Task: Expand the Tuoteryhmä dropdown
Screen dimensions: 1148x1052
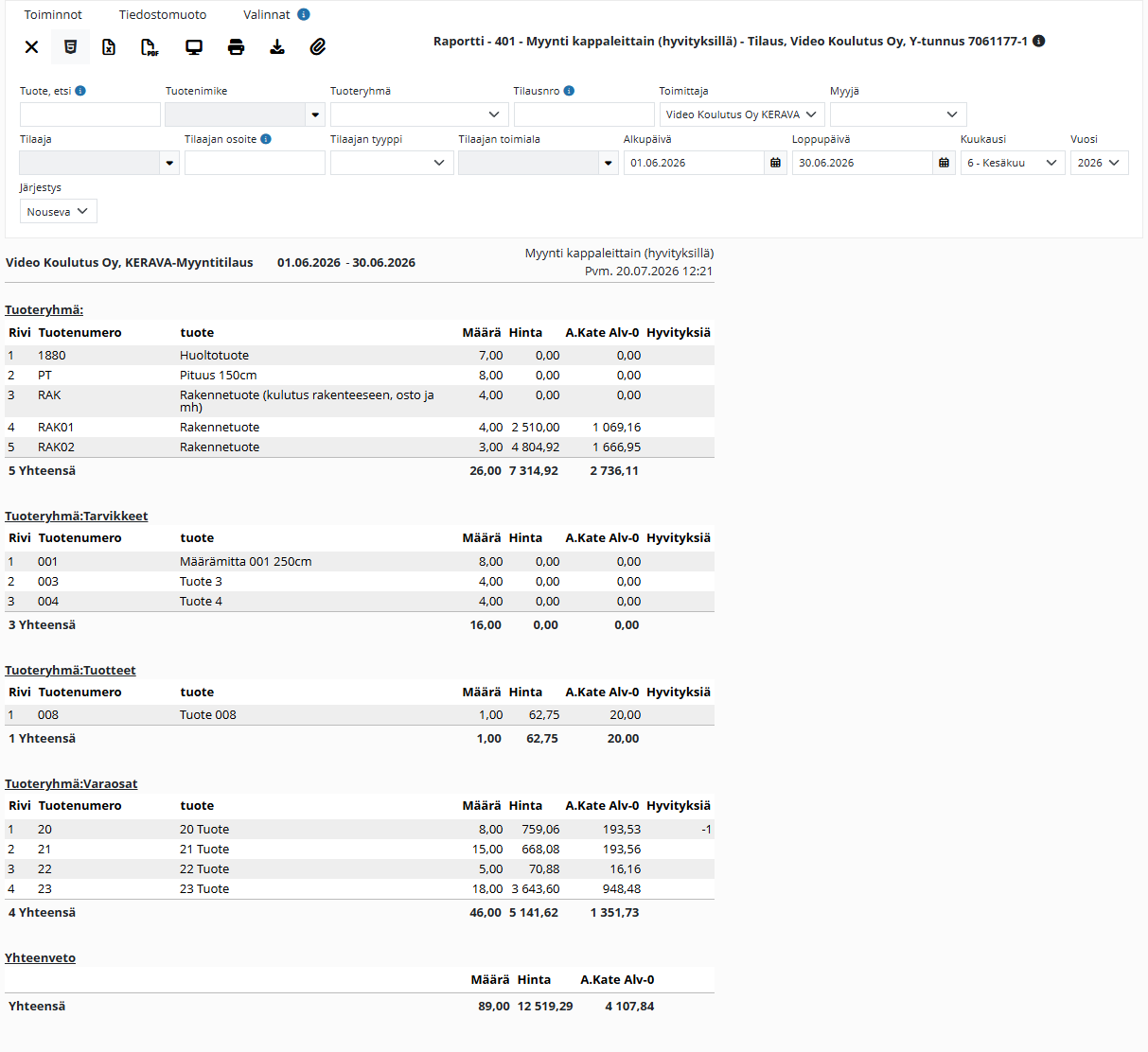Action: (419, 114)
